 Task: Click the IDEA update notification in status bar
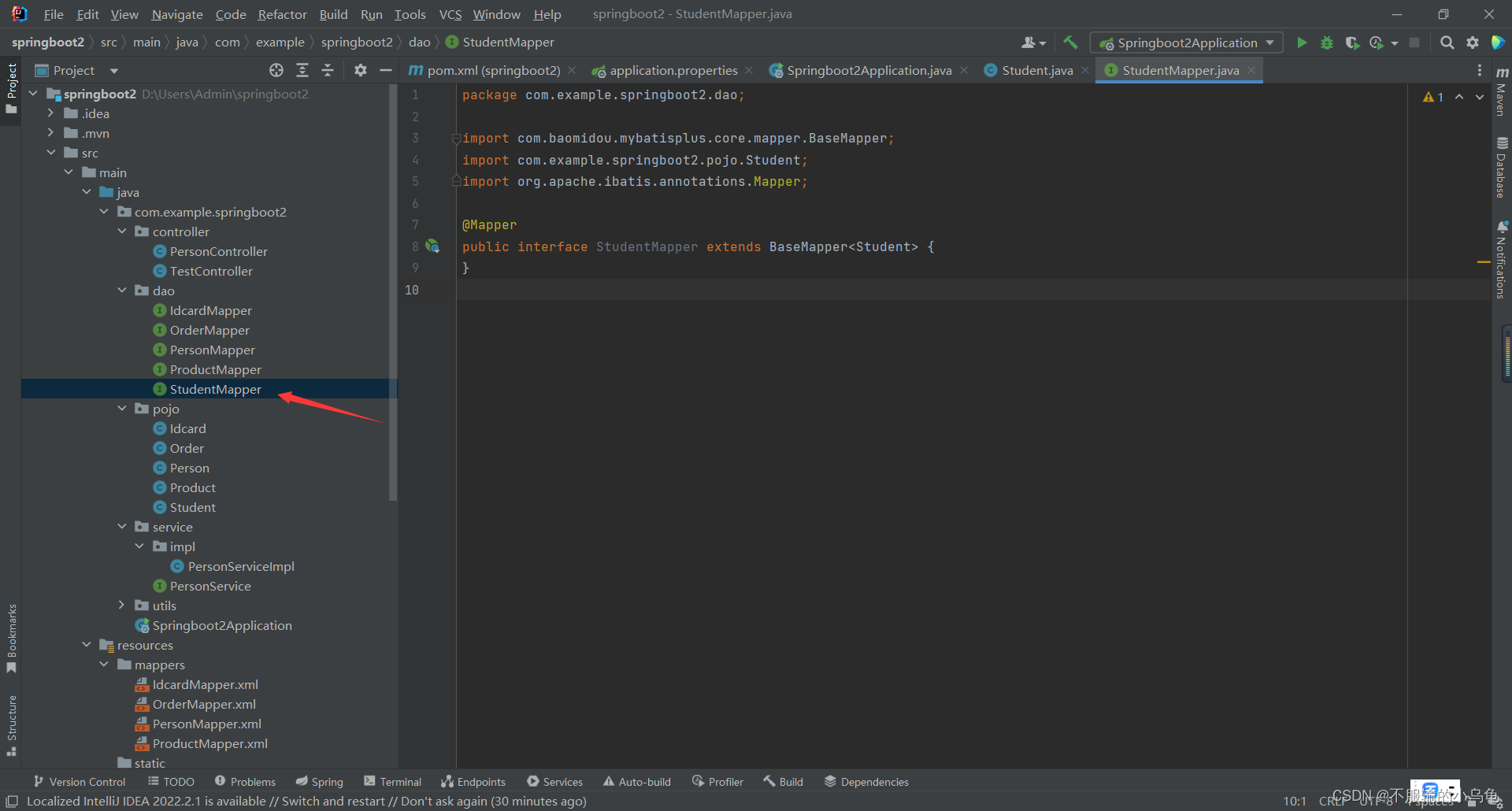306,801
